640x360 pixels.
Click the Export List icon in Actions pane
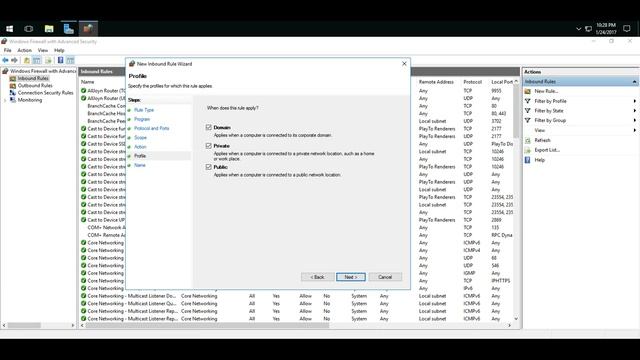pyautogui.click(x=528, y=150)
